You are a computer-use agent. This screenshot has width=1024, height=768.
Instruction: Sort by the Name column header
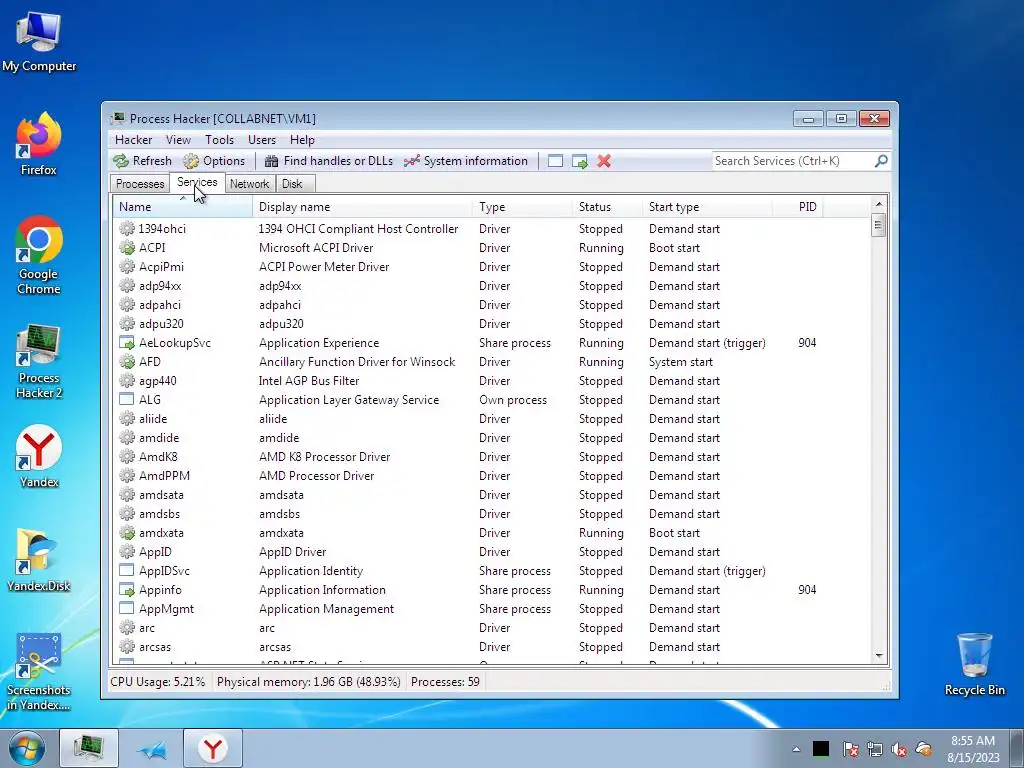pos(182,206)
